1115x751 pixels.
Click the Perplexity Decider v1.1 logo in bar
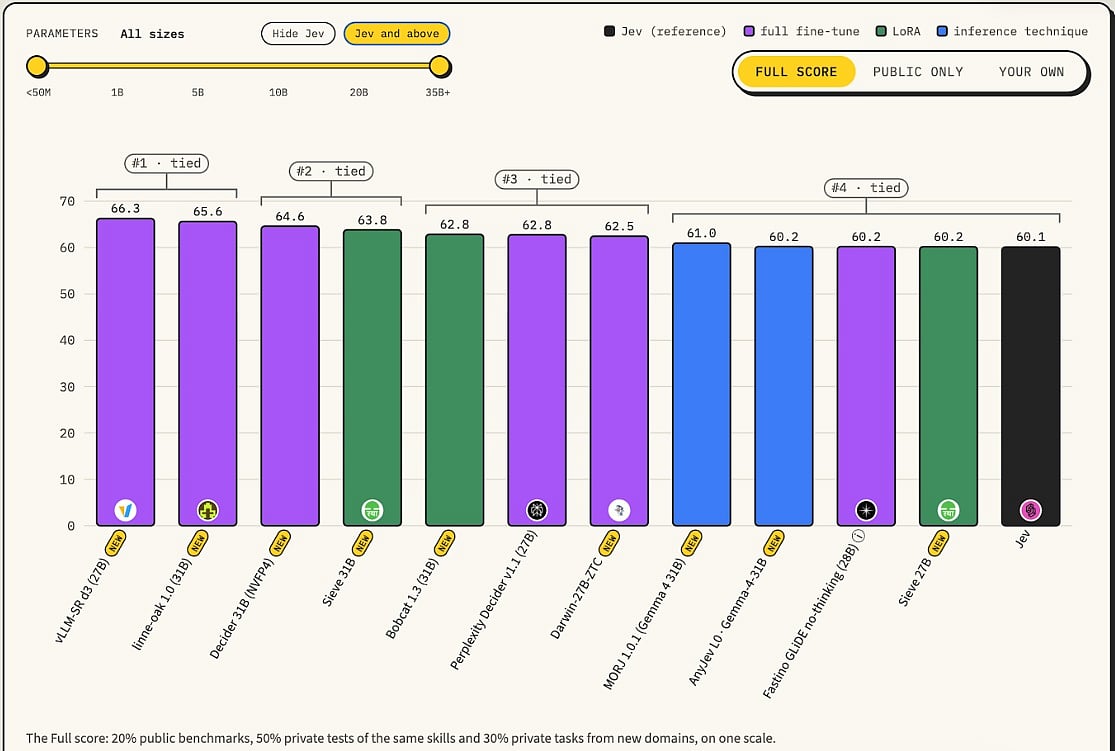pyautogui.click(x=537, y=510)
